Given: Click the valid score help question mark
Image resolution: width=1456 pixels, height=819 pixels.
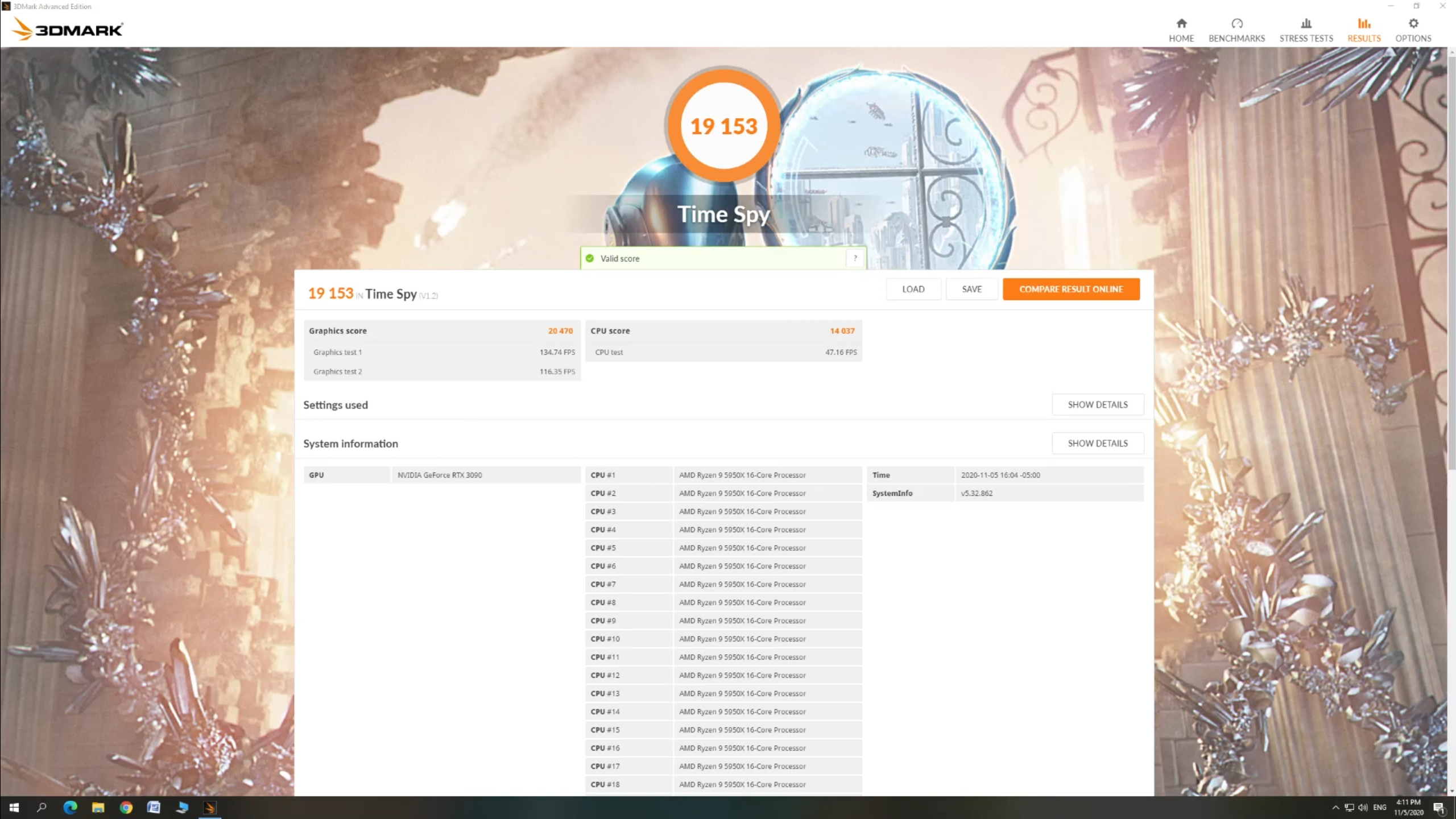Looking at the screenshot, I should (855, 258).
